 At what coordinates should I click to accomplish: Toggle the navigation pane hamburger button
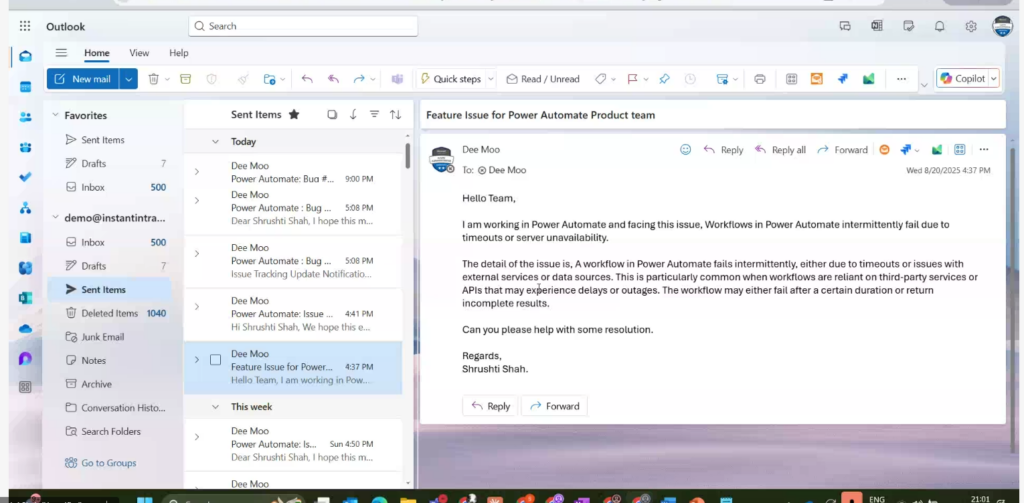click(61, 53)
